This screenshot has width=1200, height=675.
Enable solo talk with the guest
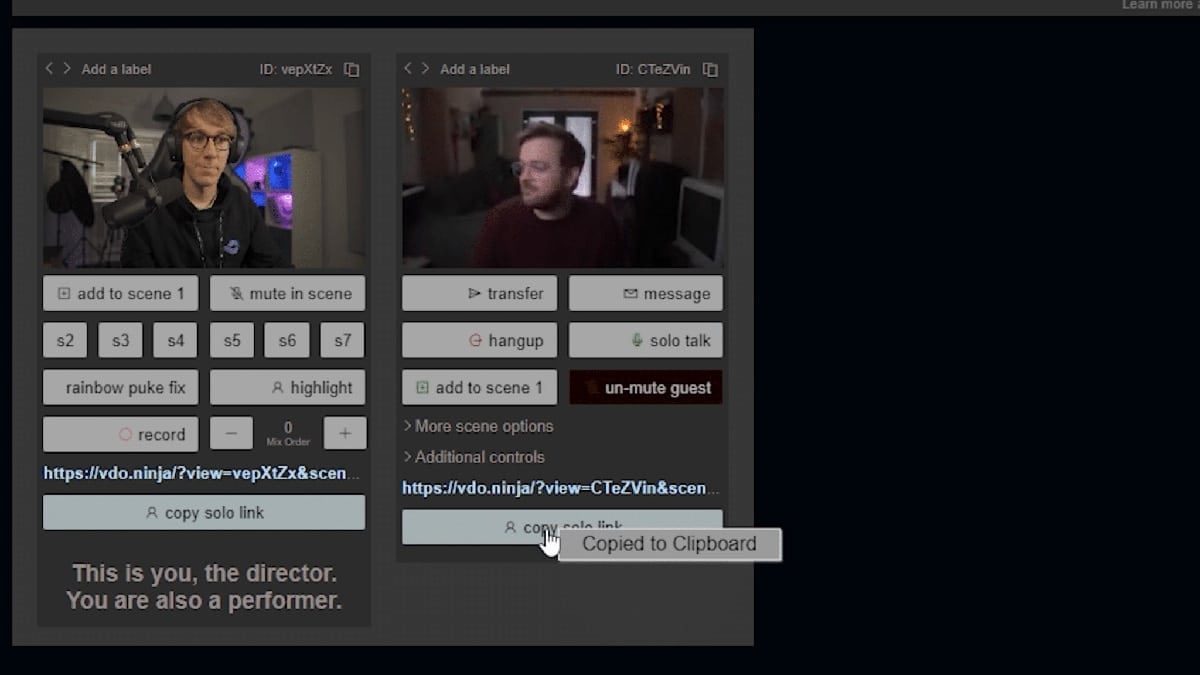(x=646, y=340)
